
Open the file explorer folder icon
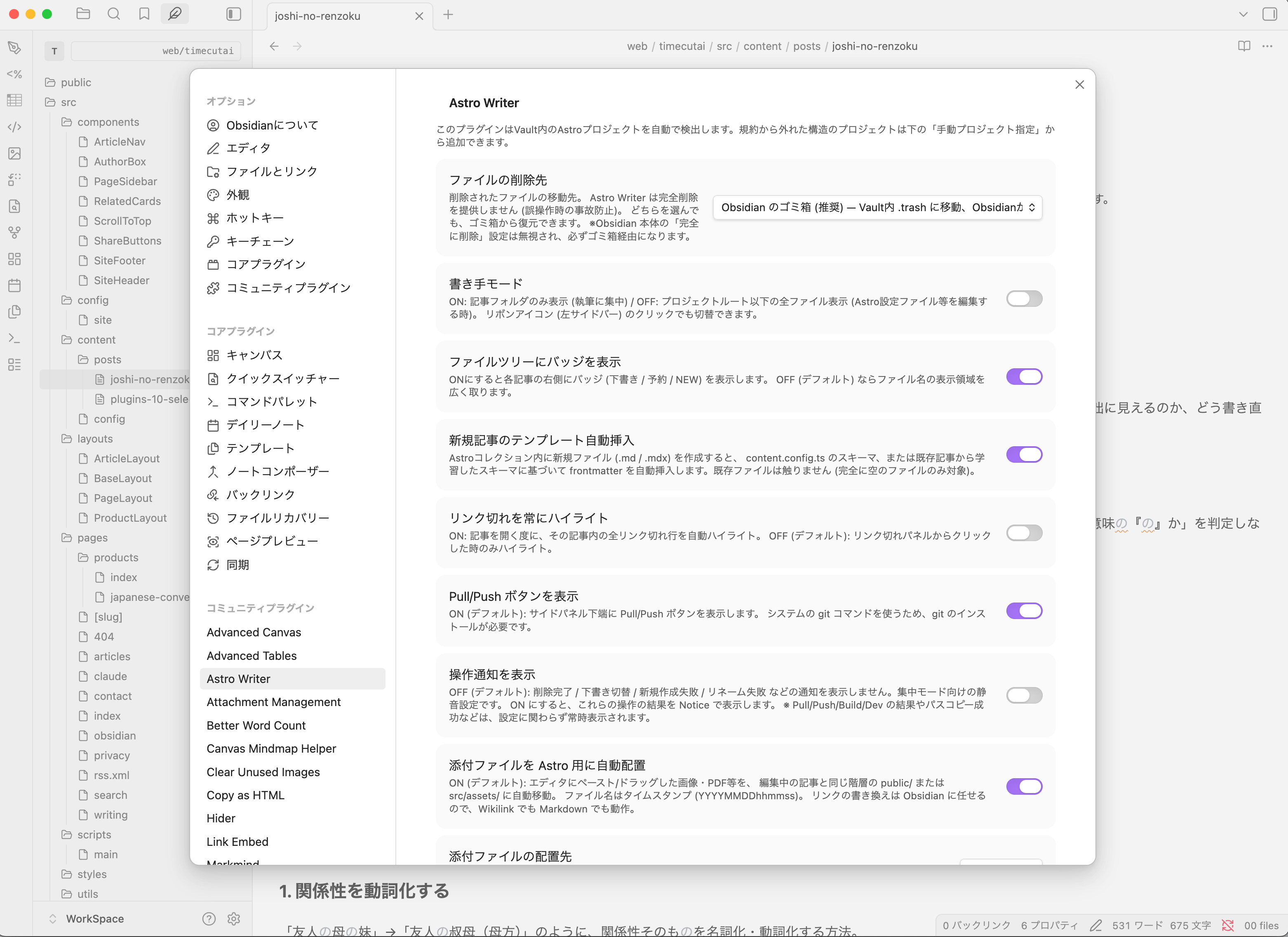83,14
